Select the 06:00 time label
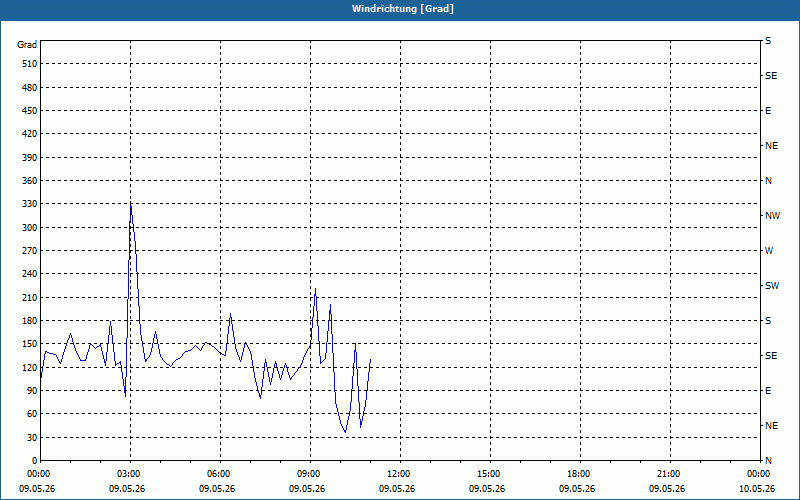The height and width of the screenshot is (500, 800). (218, 474)
